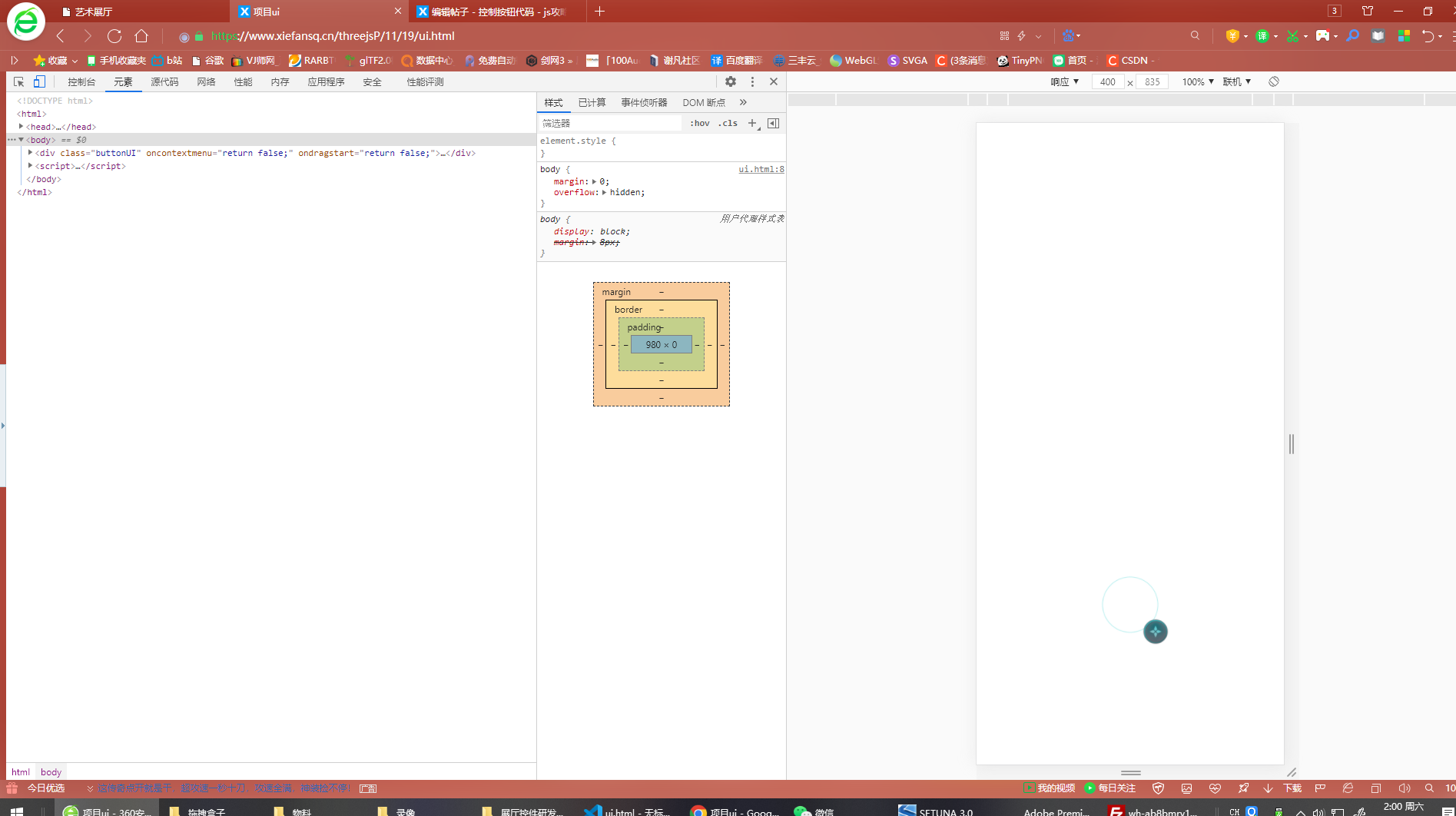The height and width of the screenshot is (816, 1456).
Task: Open the b站 bookmark
Action: 167,61
